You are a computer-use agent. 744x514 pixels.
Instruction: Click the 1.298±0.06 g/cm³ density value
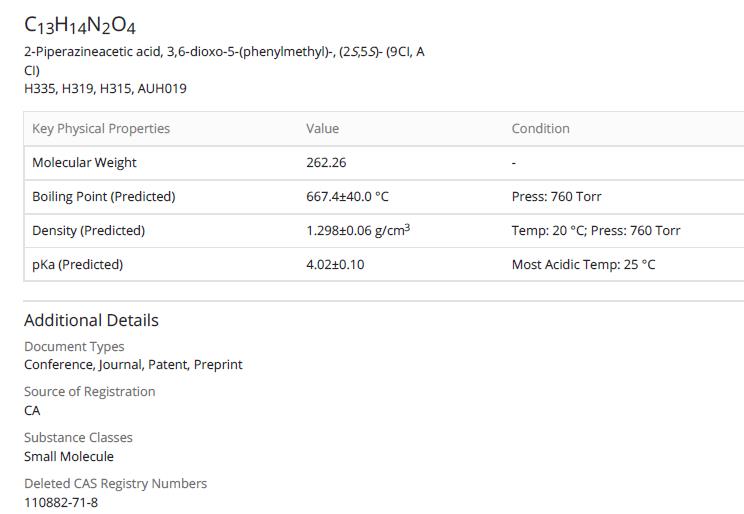[x=357, y=230]
